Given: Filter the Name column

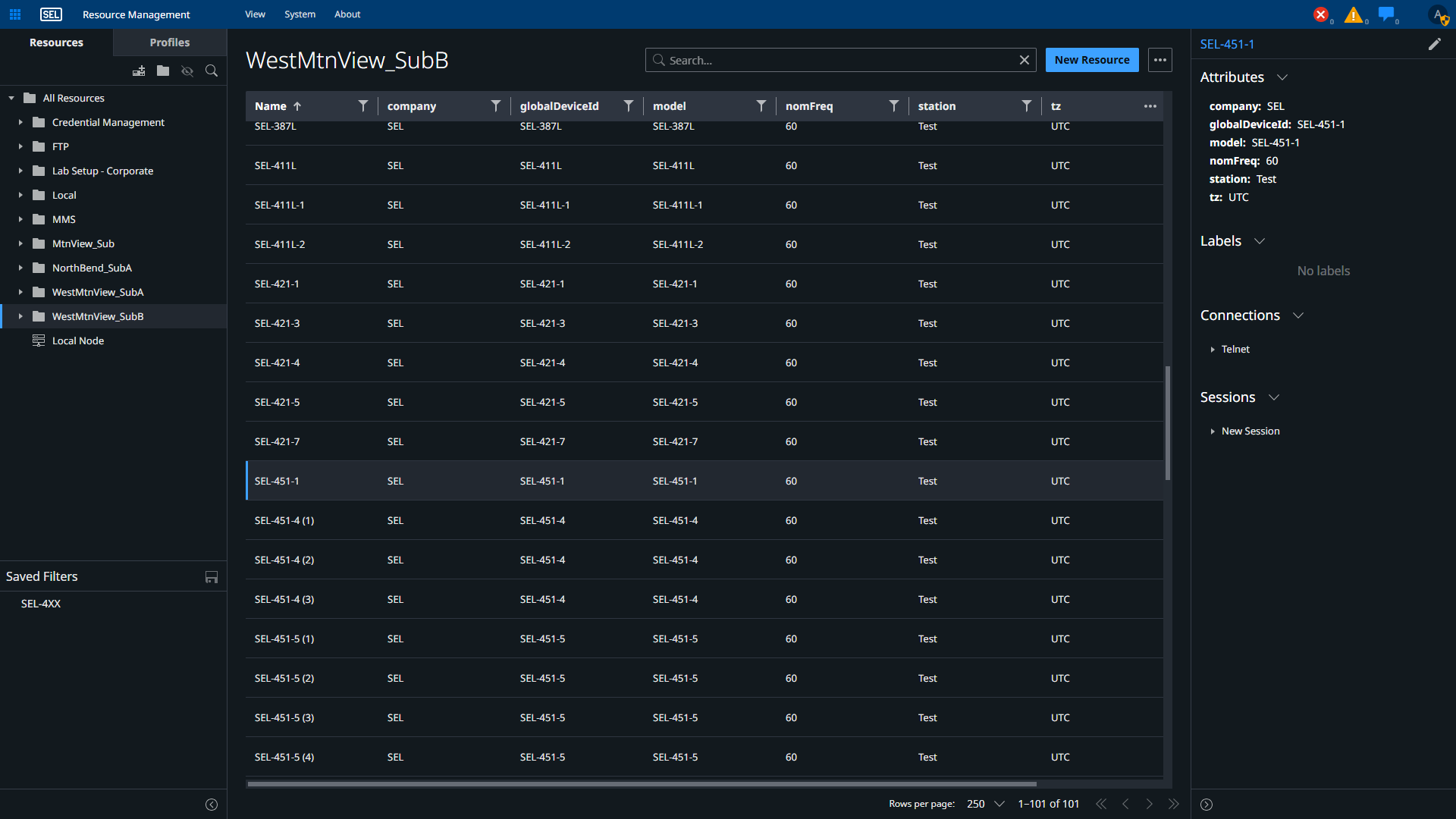Looking at the screenshot, I should click(x=363, y=106).
